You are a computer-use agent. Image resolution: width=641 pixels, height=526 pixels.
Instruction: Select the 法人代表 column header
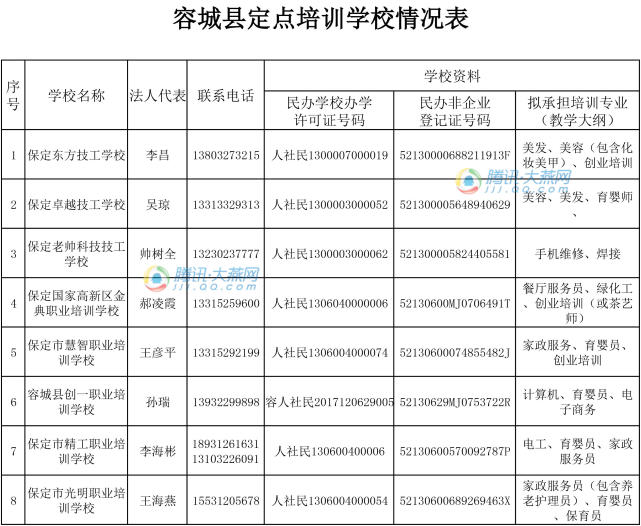click(158, 96)
